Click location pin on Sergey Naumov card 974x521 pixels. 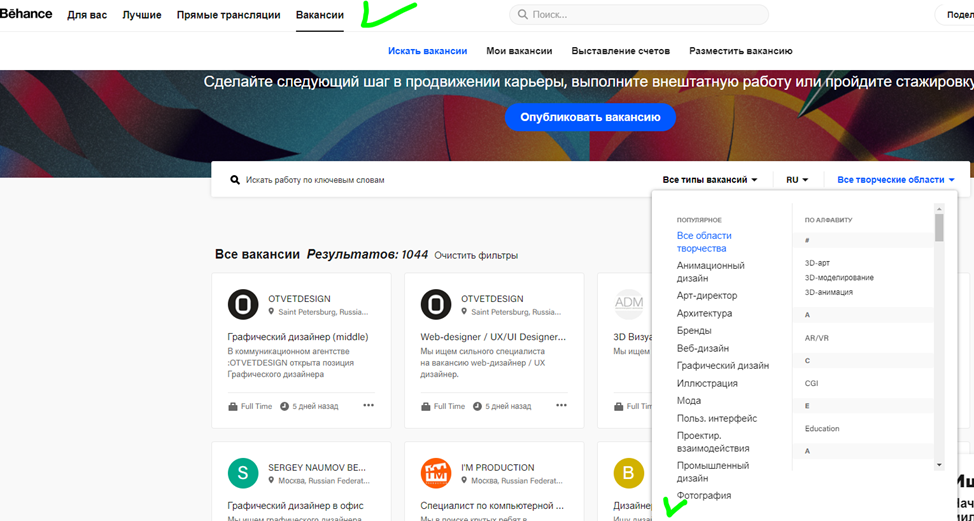[271, 481]
